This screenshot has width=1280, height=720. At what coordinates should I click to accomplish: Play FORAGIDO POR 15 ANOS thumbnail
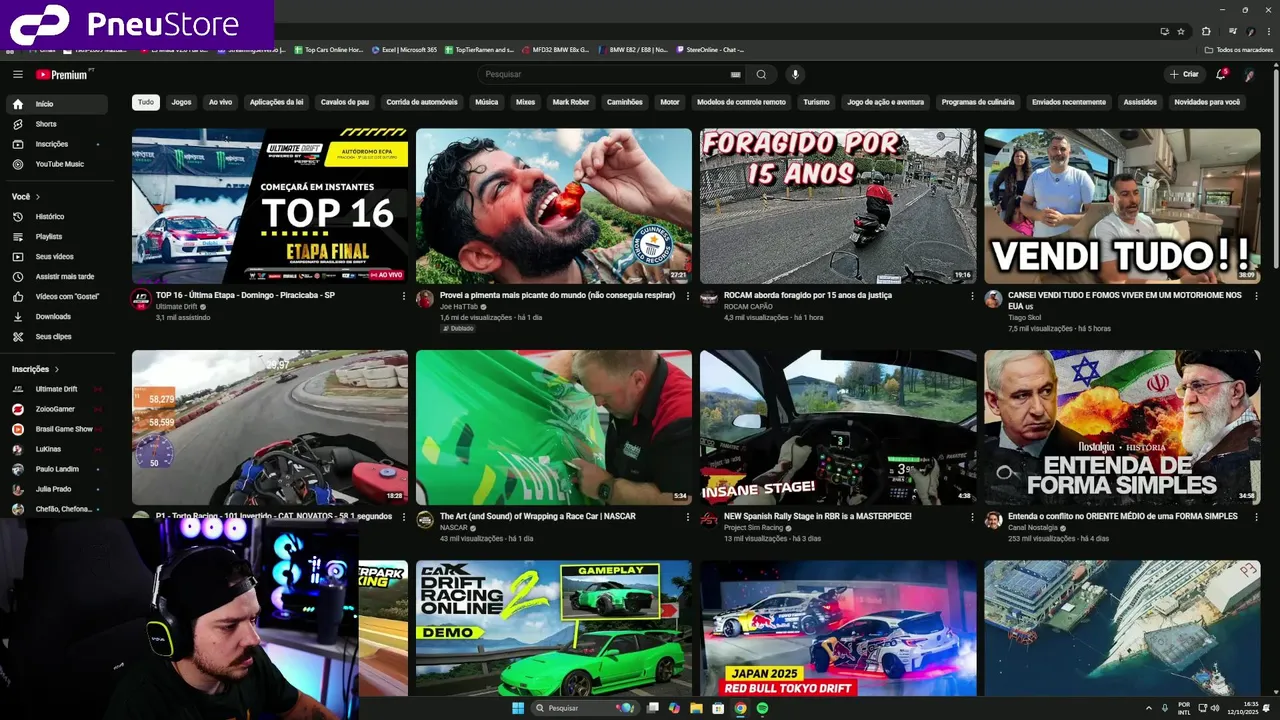(x=838, y=206)
